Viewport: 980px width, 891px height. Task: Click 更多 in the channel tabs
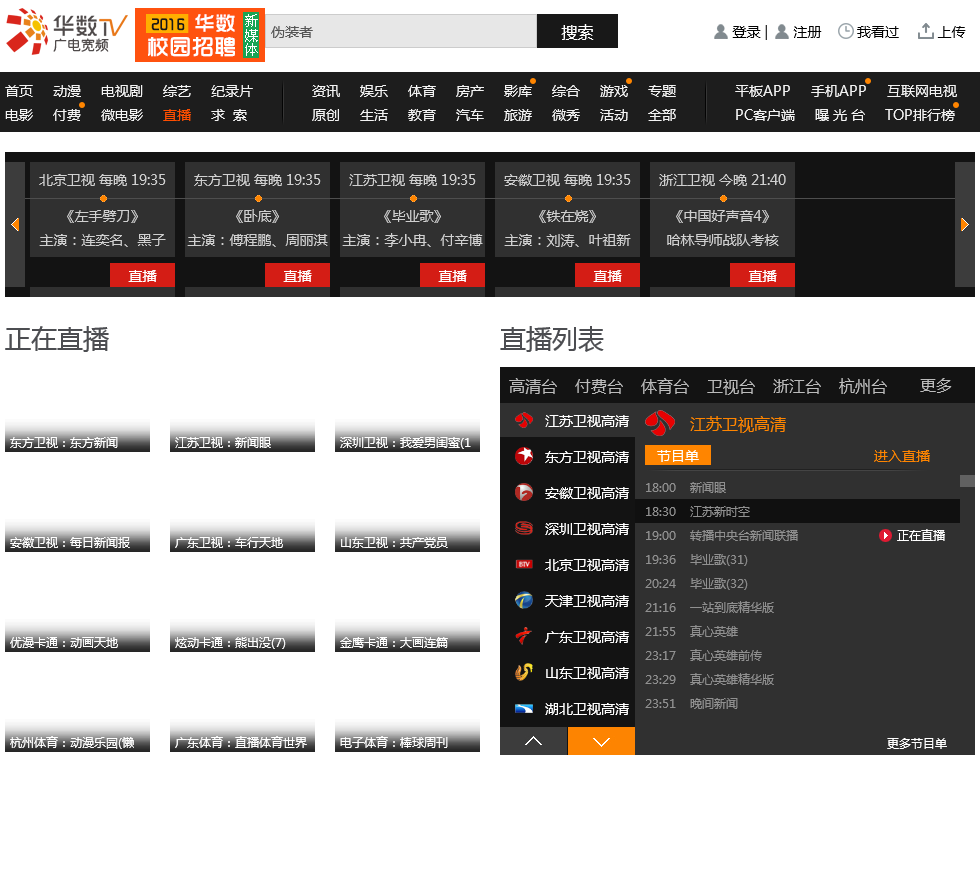(x=936, y=386)
